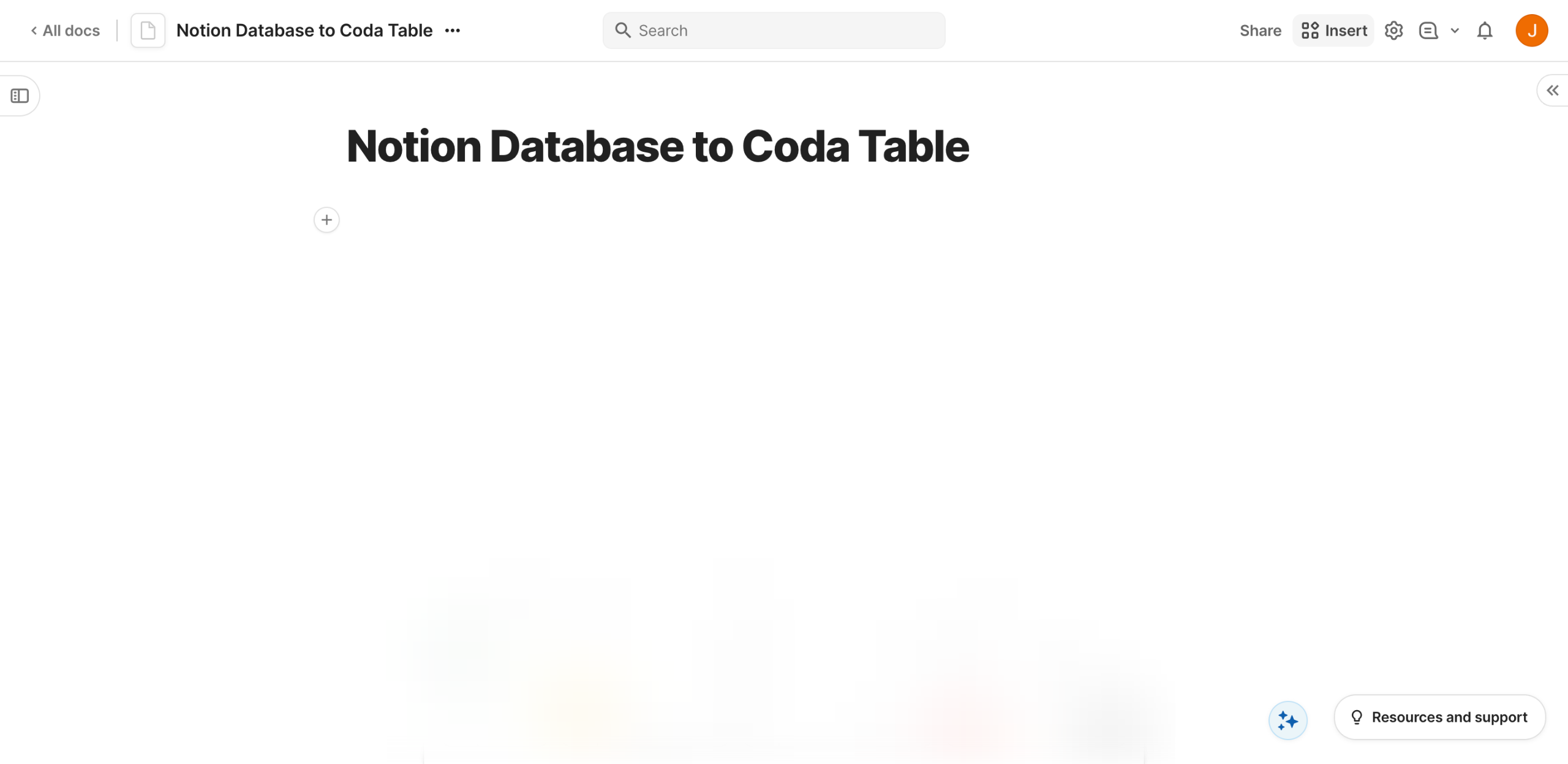Click the plus add-content button
This screenshot has height=764, width=1568.
point(326,220)
